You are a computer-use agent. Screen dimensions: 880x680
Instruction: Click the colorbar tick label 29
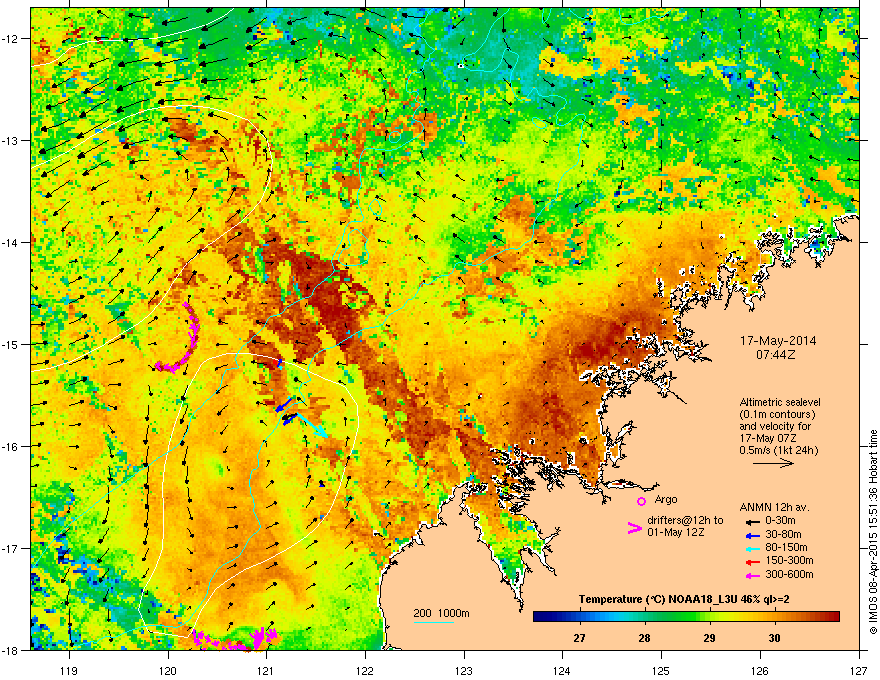click(709, 638)
